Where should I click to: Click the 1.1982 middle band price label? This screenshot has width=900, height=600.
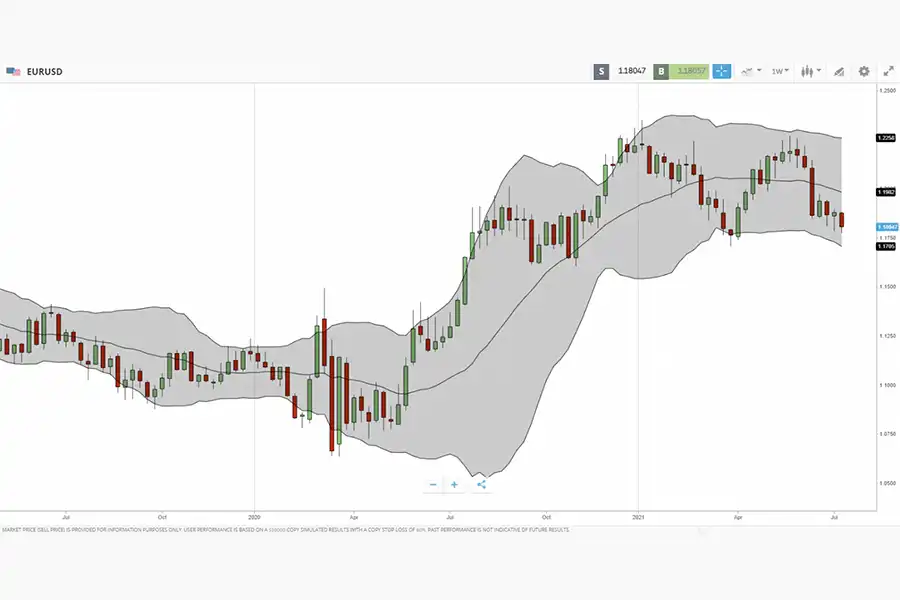pos(886,192)
